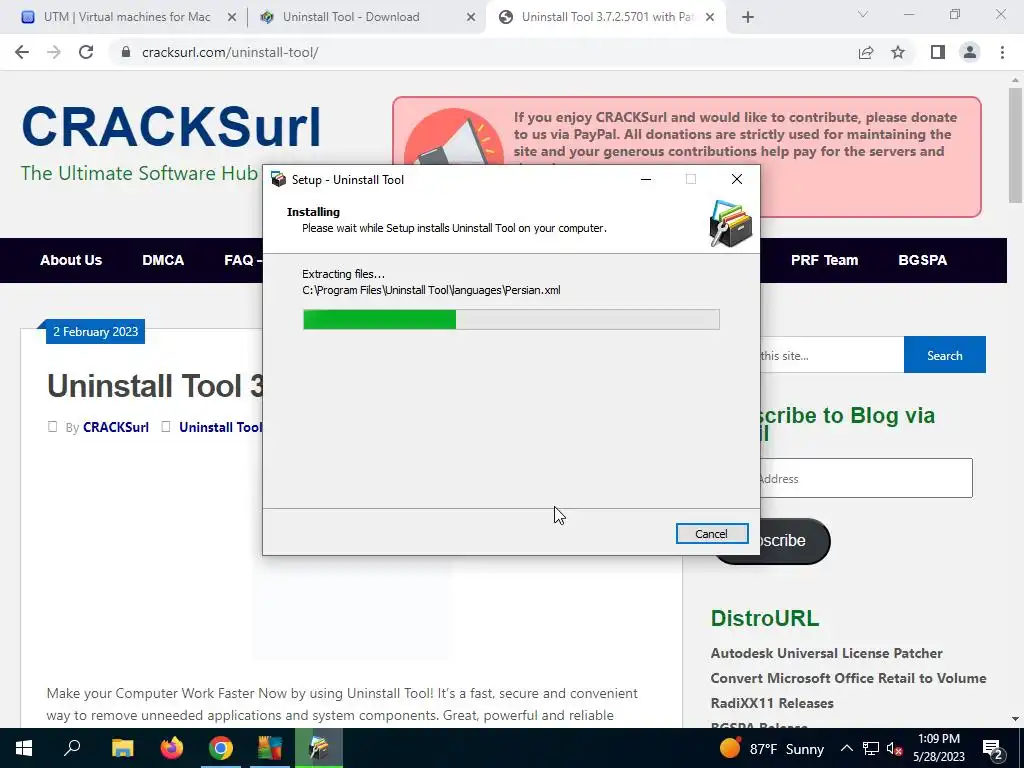The image size is (1024, 768).
Task: Open the notification center icon
Action: tap(992, 748)
